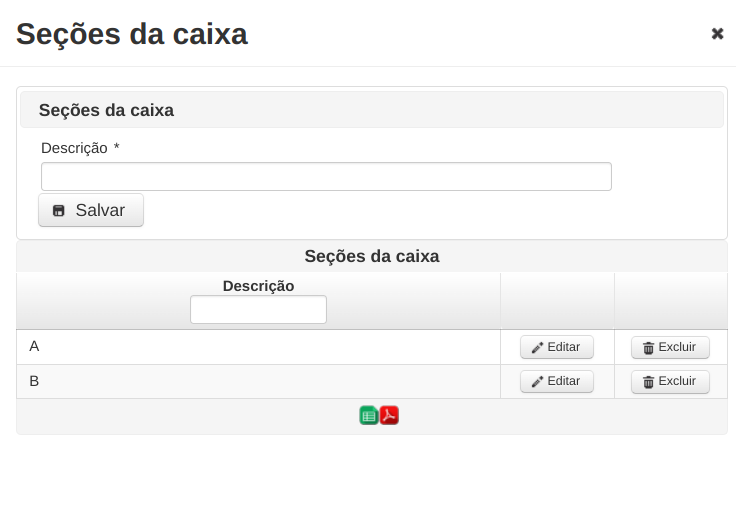Select the row with description A
This screenshot has width=736, height=526.
click(258, 347)
